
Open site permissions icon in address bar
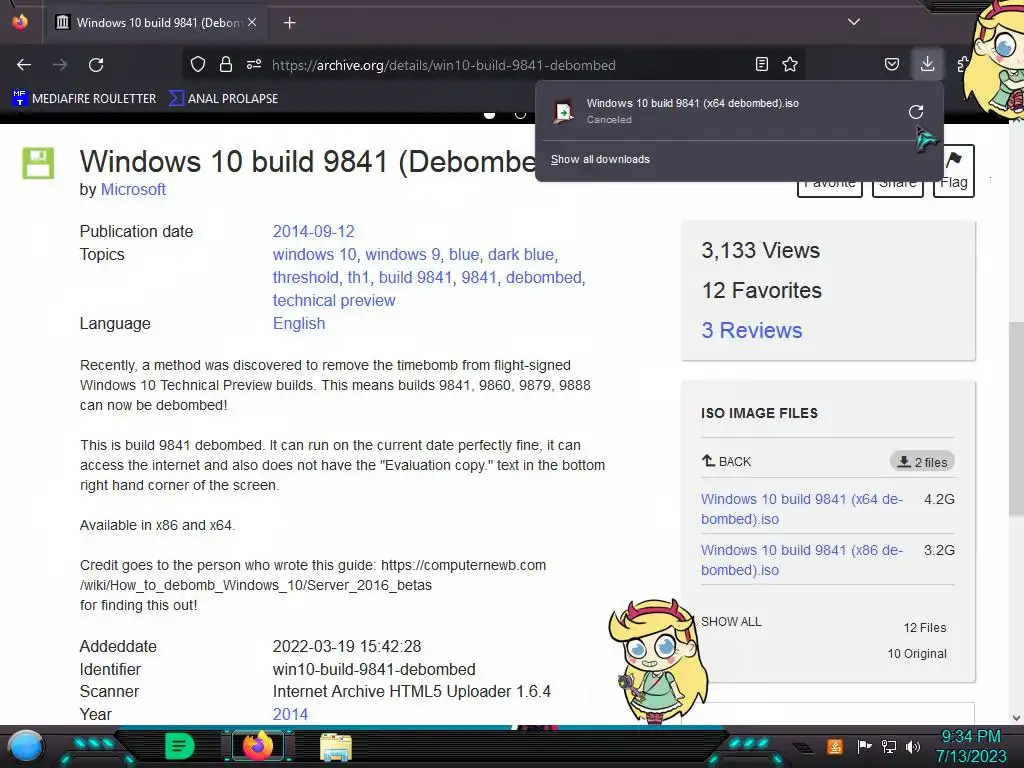pos(254,64)
